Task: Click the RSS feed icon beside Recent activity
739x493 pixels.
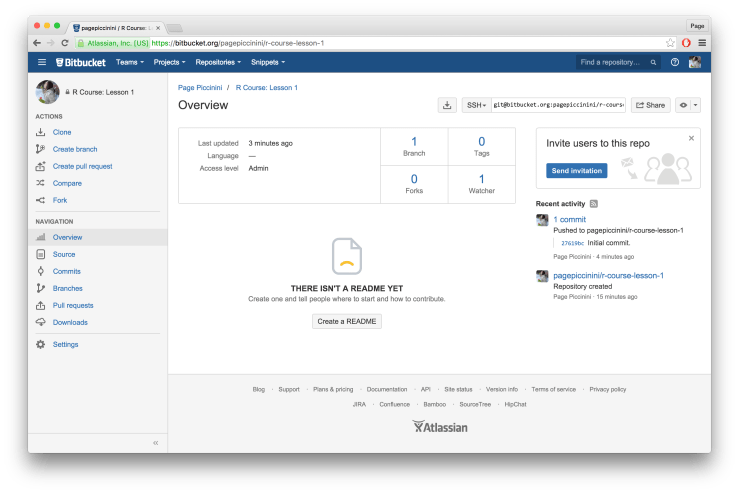Action: coord(594,203)
